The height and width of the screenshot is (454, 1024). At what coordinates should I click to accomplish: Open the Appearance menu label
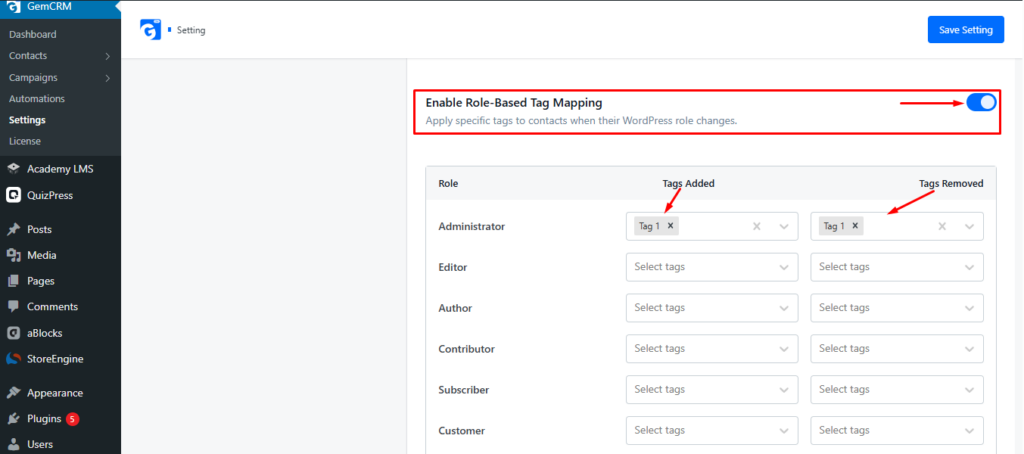[55, 393]
